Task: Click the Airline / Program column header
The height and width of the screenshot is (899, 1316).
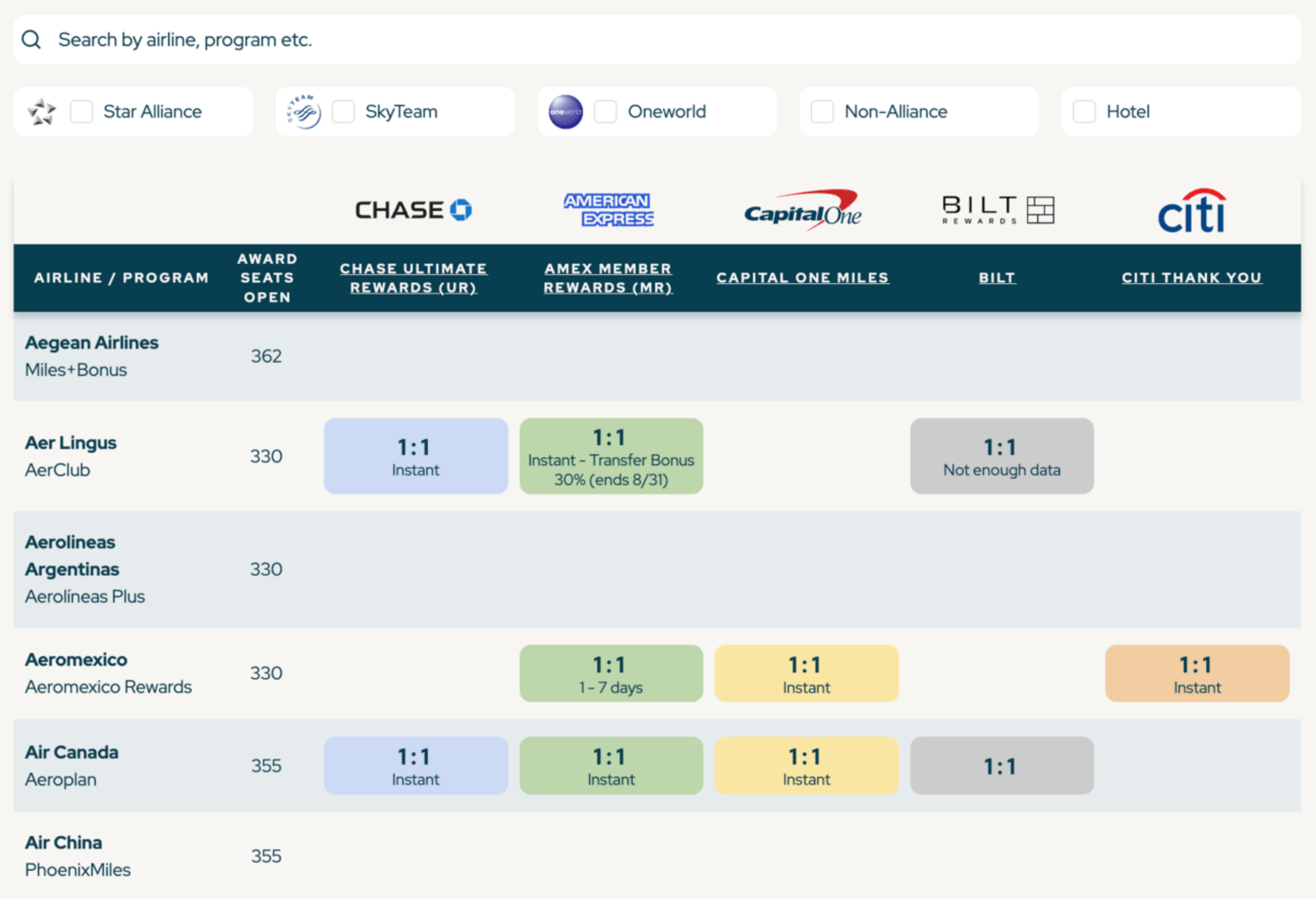Action: point(121,278)
